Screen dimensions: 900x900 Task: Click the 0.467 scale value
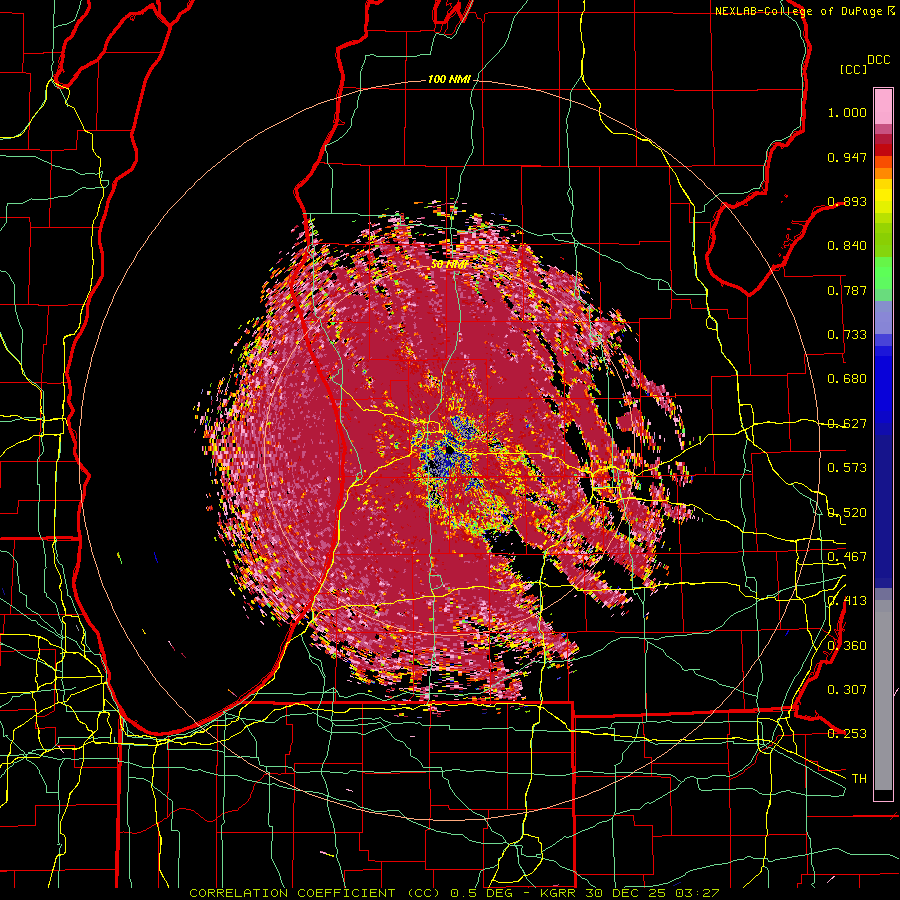click(847, 557)
